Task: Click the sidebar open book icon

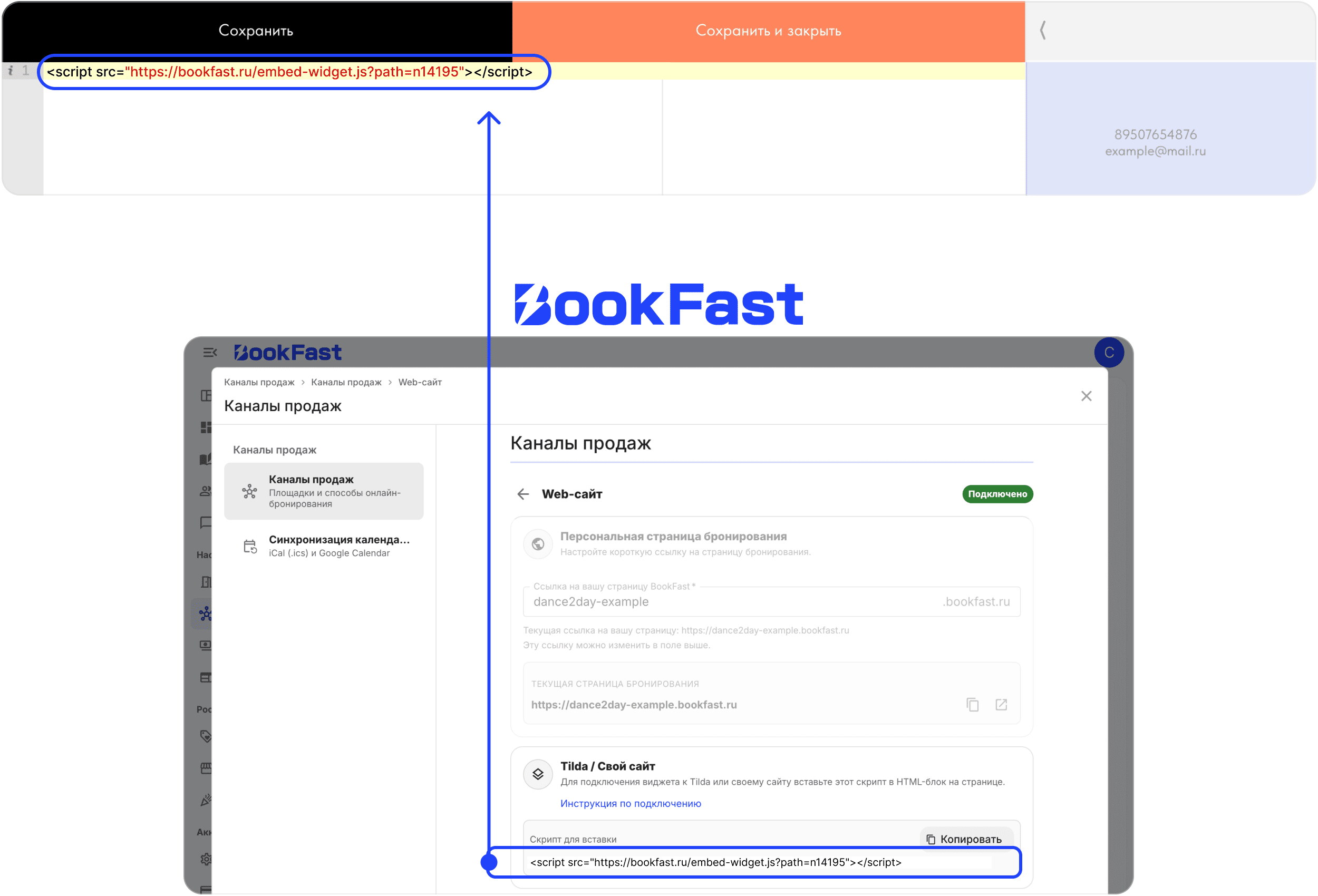Action: click(205, 459)
